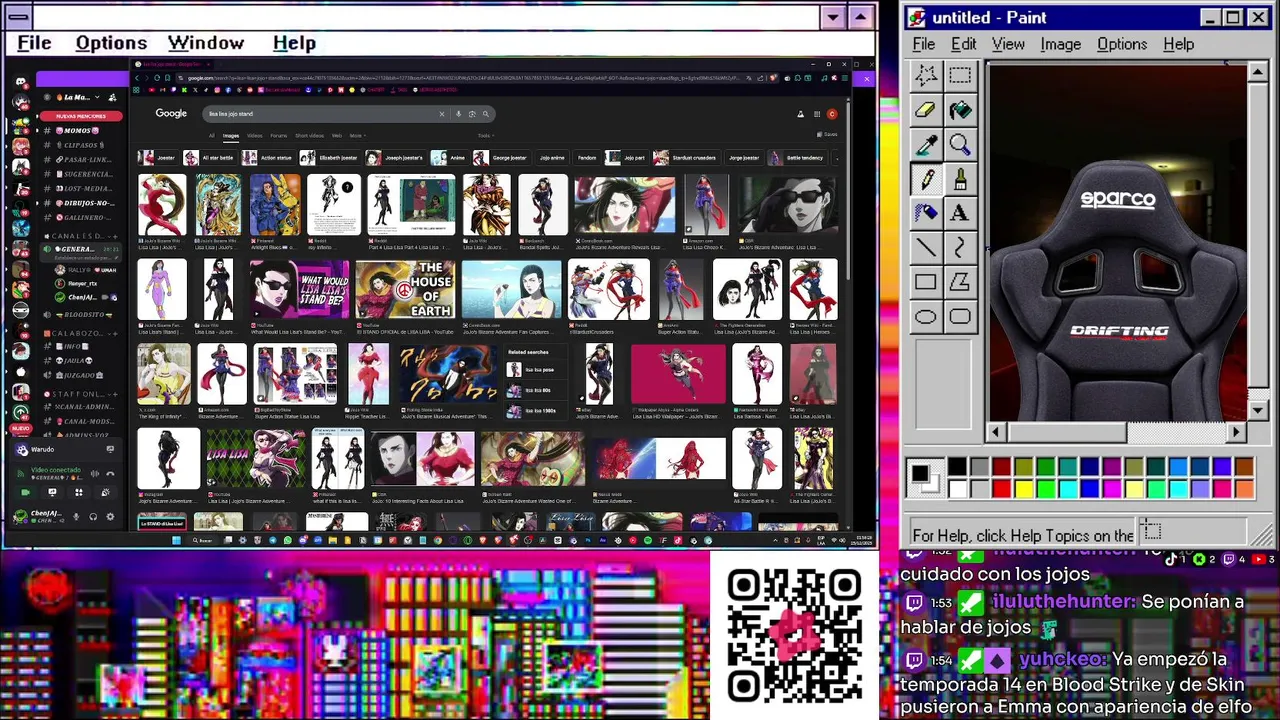This screenshot has height=720, width=1280.
Task: Select the Ellipse tool in Paint
Action: point(926,317)
